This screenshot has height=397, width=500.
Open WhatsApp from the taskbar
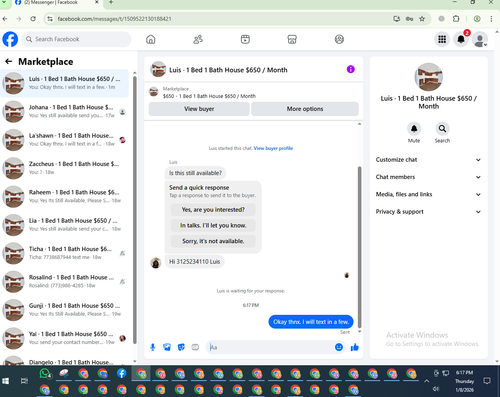click(x=45, y=373)
